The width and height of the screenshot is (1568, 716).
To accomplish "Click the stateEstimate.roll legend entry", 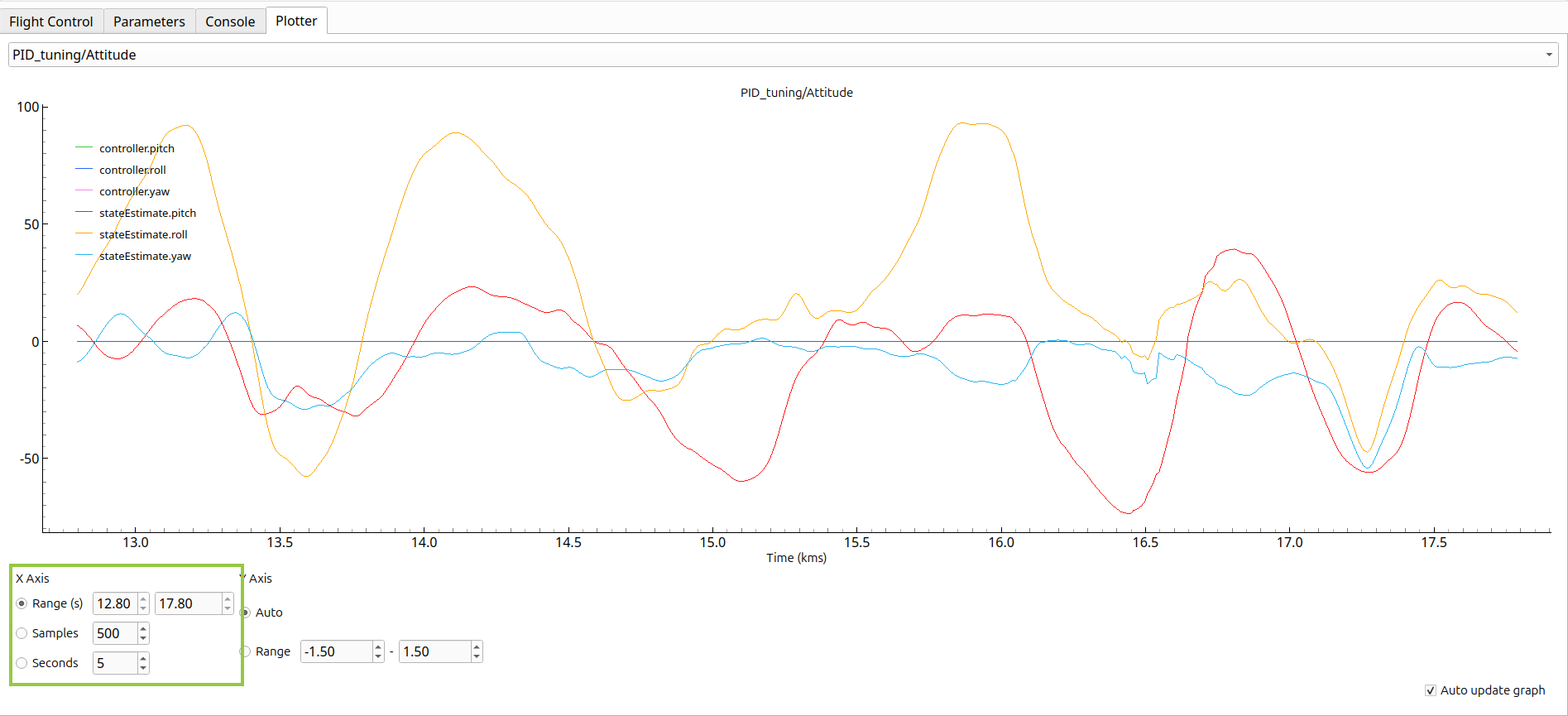I will pyautogui.click(x=143, y=234).
